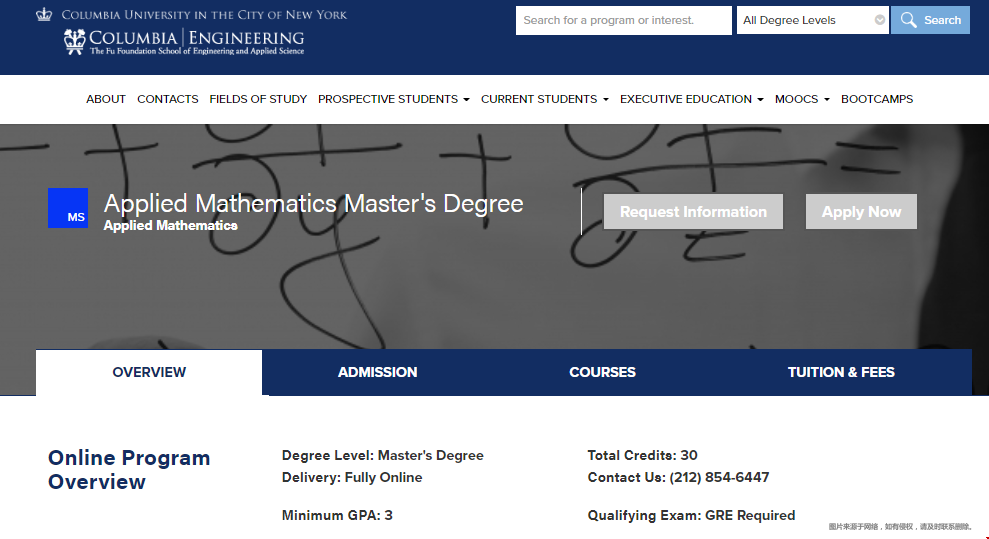Navigate to Fields of Study
The width and height of the screenshot is (989, 539).
coord(258,99)
